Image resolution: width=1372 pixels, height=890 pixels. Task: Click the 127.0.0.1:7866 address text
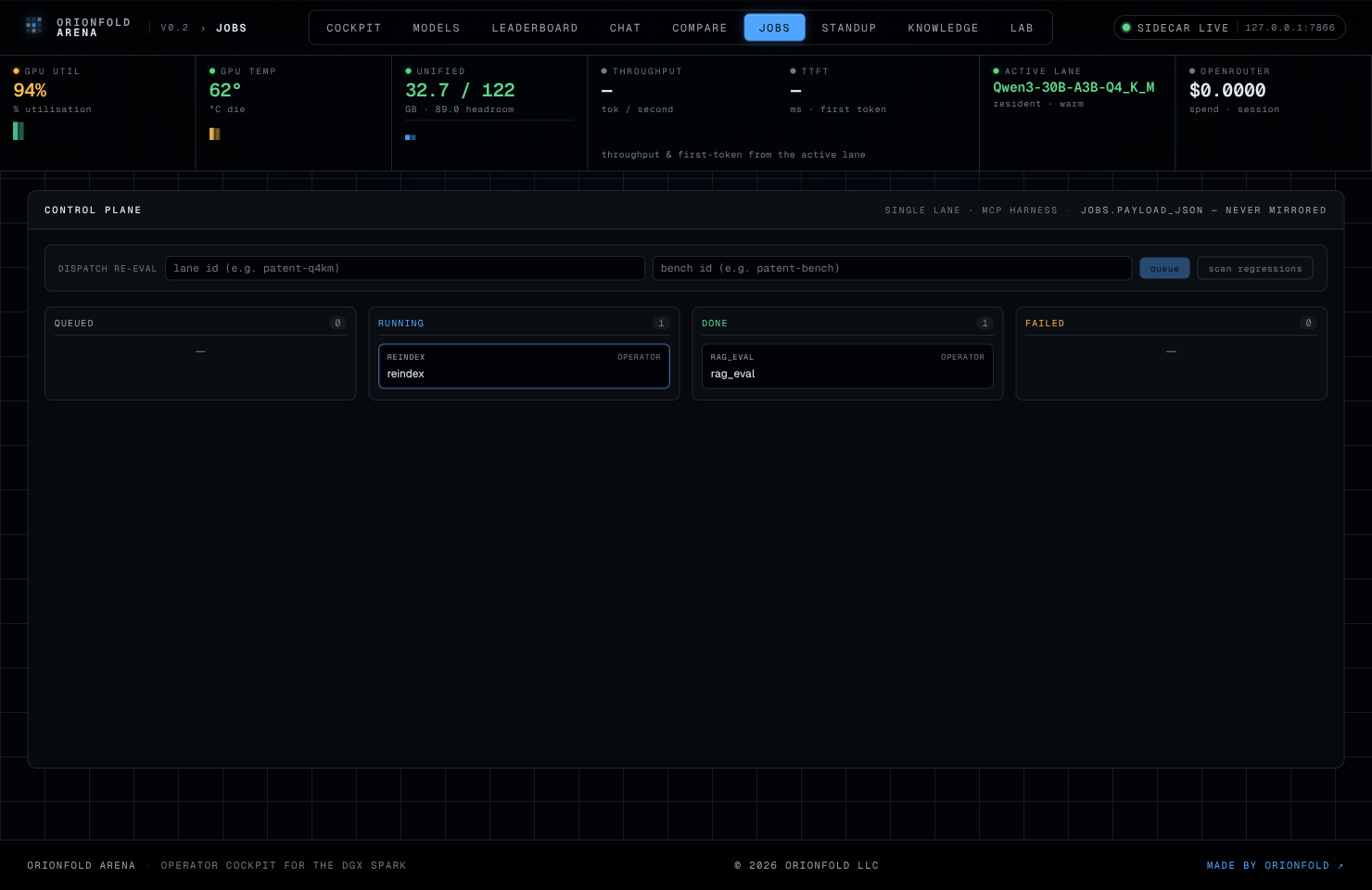pos(1290,28)
